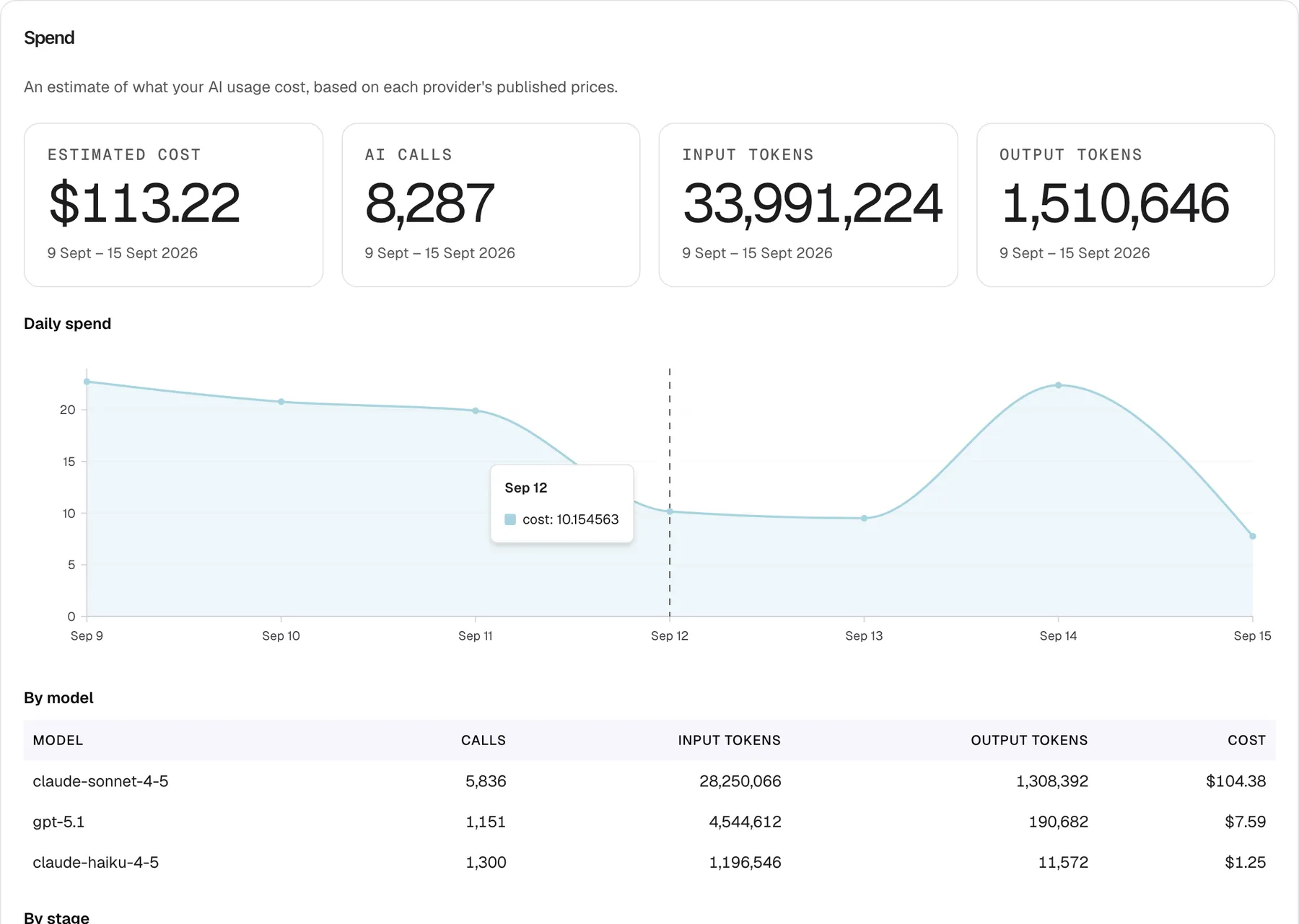The width and height of the screenshot is (1299, 924).
Task: Click the 1,300 calls cell for haiku
Action: 486,862
